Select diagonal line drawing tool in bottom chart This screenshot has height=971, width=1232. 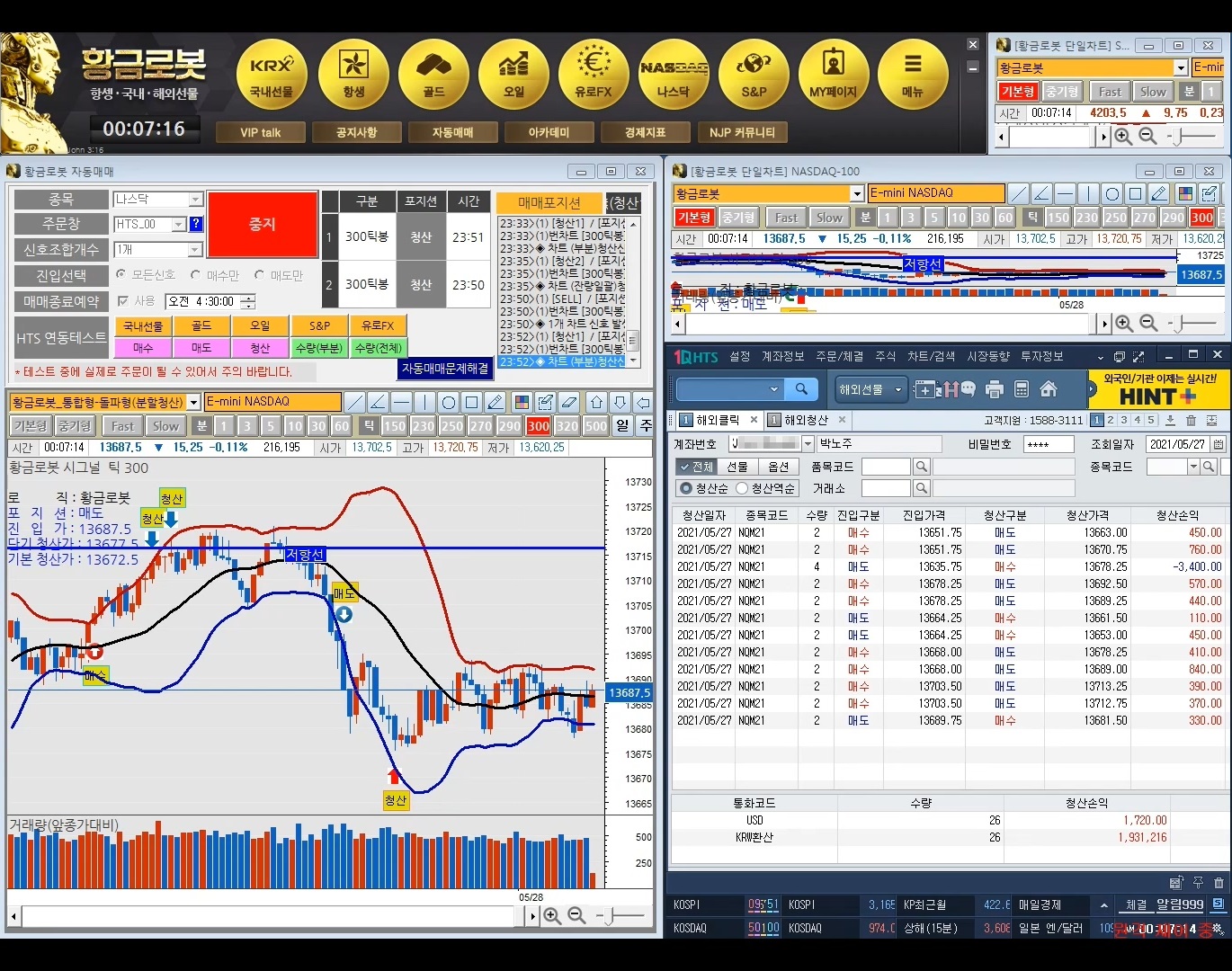coord(356,402)
